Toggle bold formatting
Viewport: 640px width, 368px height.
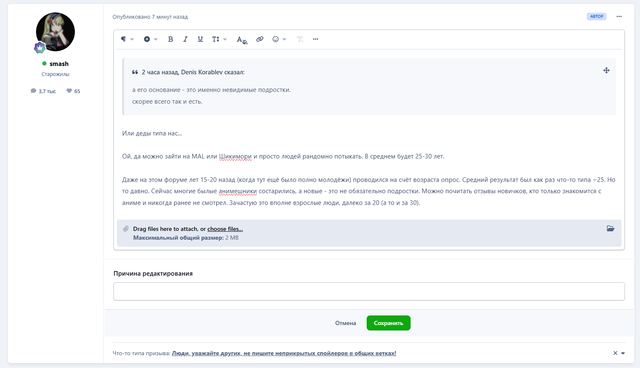click(x=171, y=39)
